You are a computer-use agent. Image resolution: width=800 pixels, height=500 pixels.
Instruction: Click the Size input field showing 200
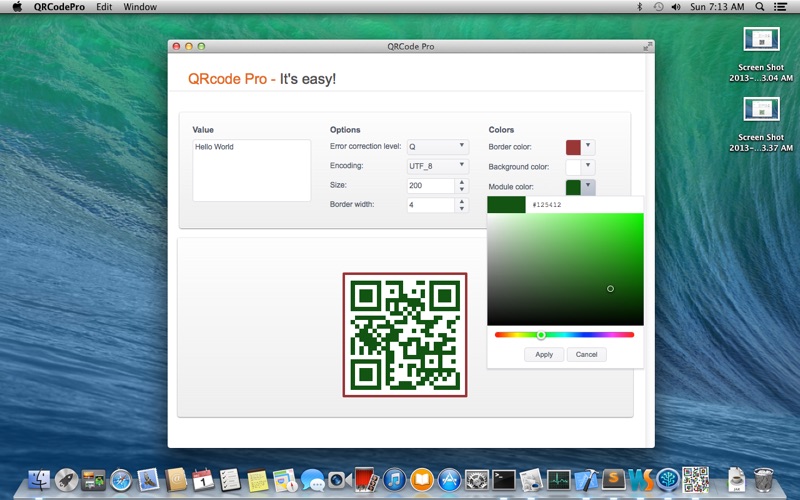(431, 186)
